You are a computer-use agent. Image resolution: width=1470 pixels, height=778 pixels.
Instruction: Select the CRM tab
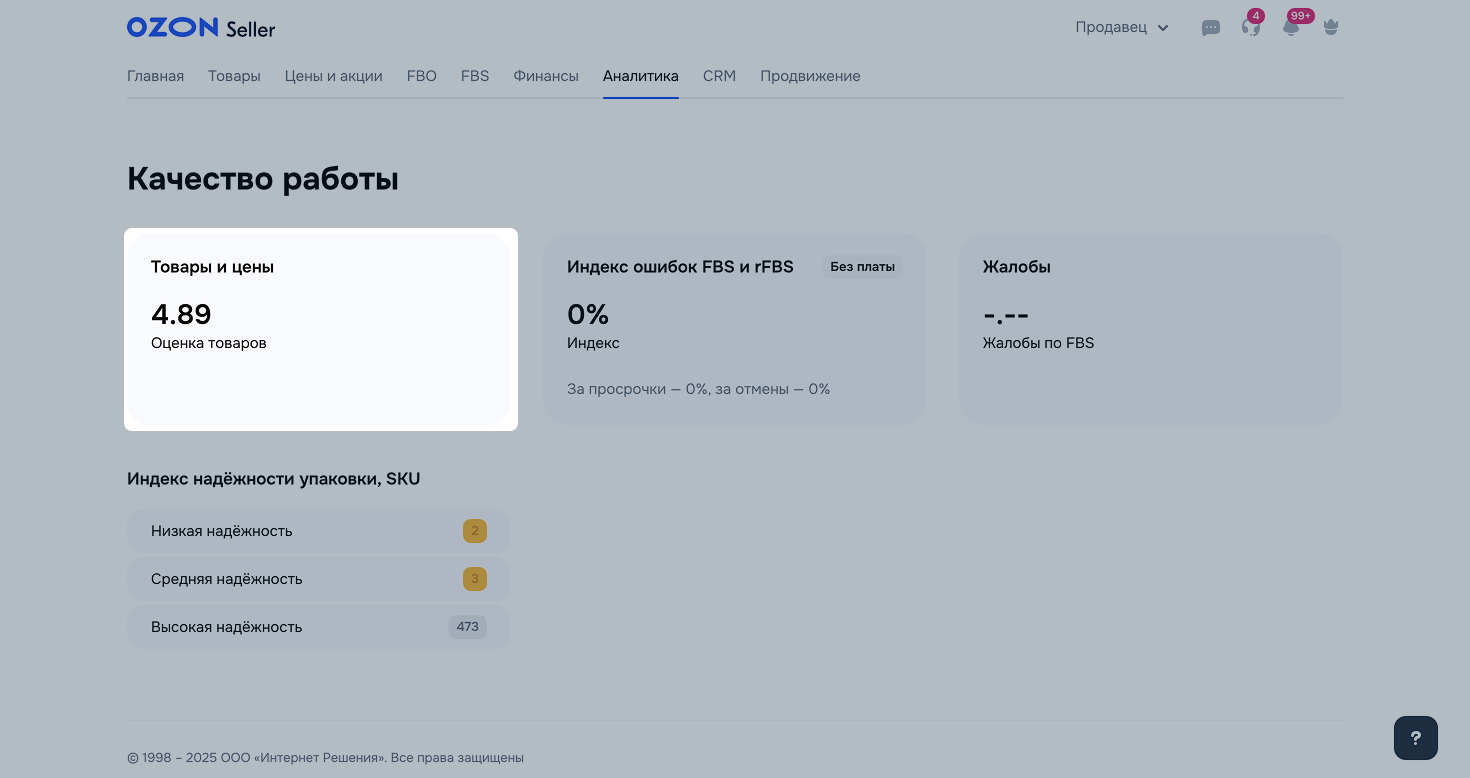point(719,76)
